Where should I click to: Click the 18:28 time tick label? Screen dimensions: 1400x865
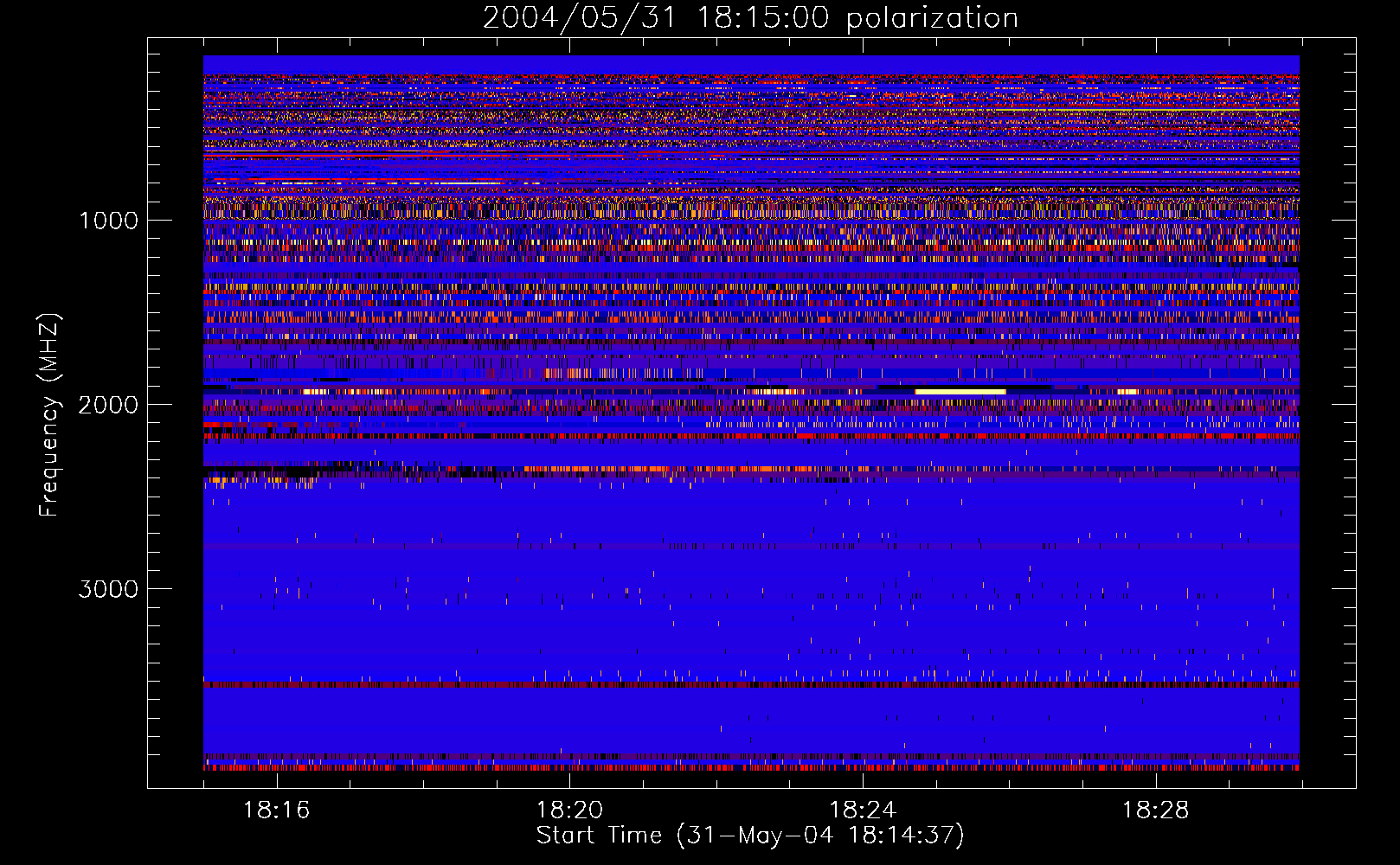(1156, 811)
